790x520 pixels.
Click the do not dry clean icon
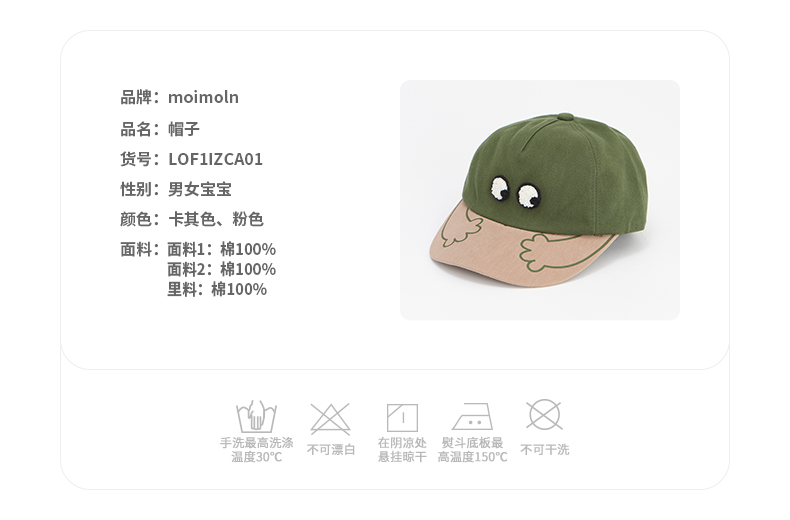pyautogui.click(x=544, y=415)
